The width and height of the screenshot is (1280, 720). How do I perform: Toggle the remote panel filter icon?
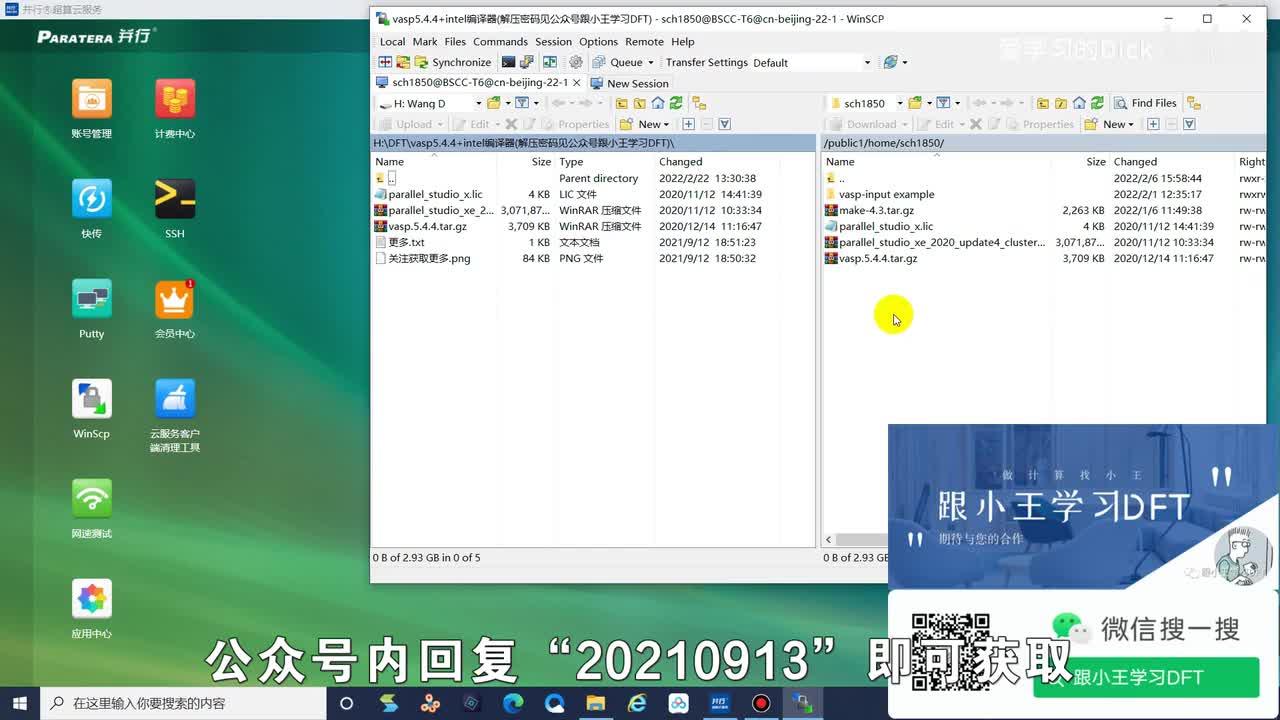coord(944,103)
